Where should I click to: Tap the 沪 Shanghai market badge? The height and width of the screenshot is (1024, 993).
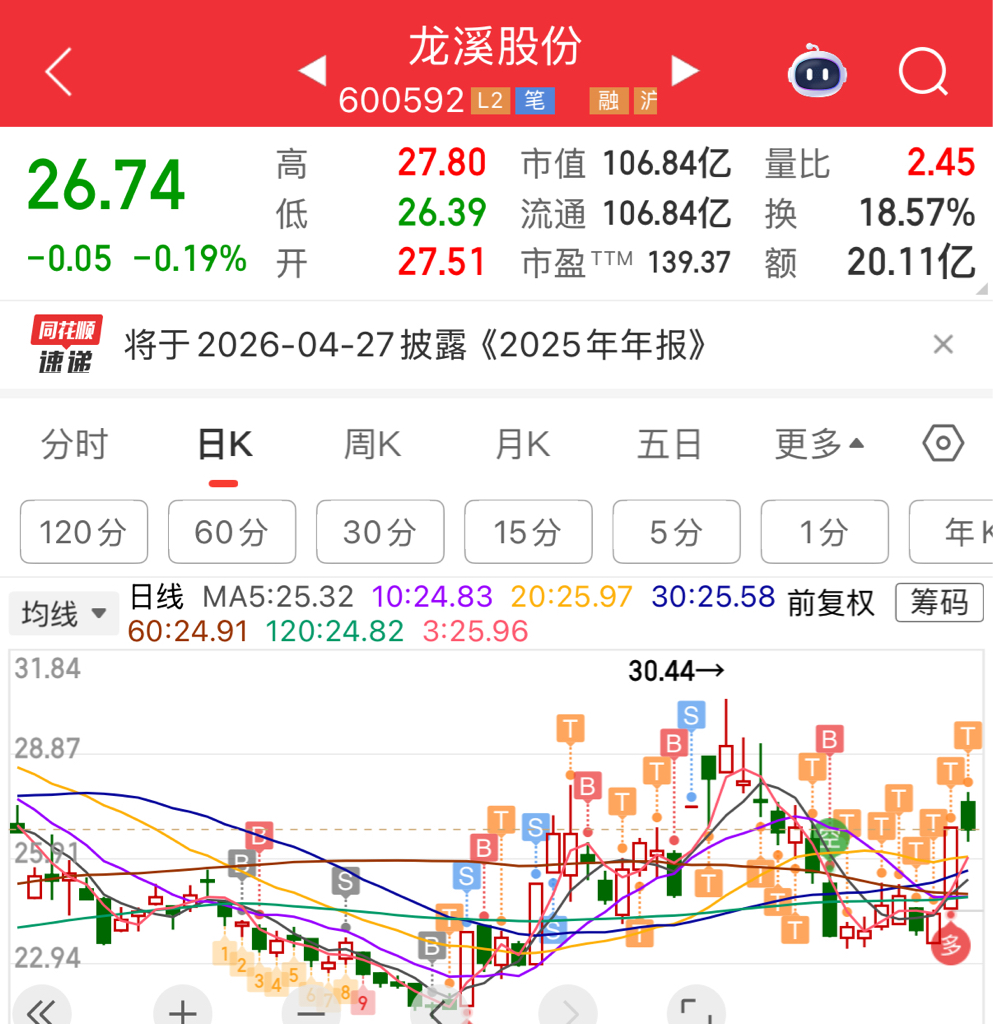(x=646, y=101)
